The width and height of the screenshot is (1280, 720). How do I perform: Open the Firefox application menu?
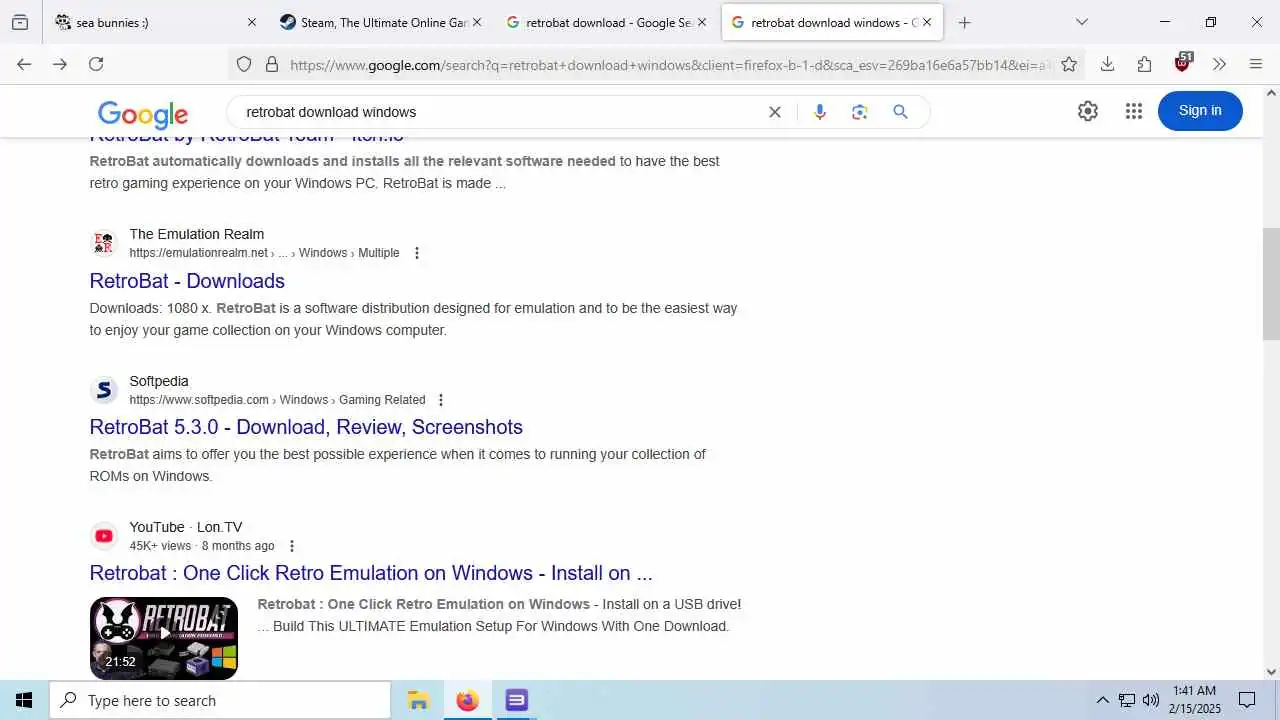click(1256, 64)
